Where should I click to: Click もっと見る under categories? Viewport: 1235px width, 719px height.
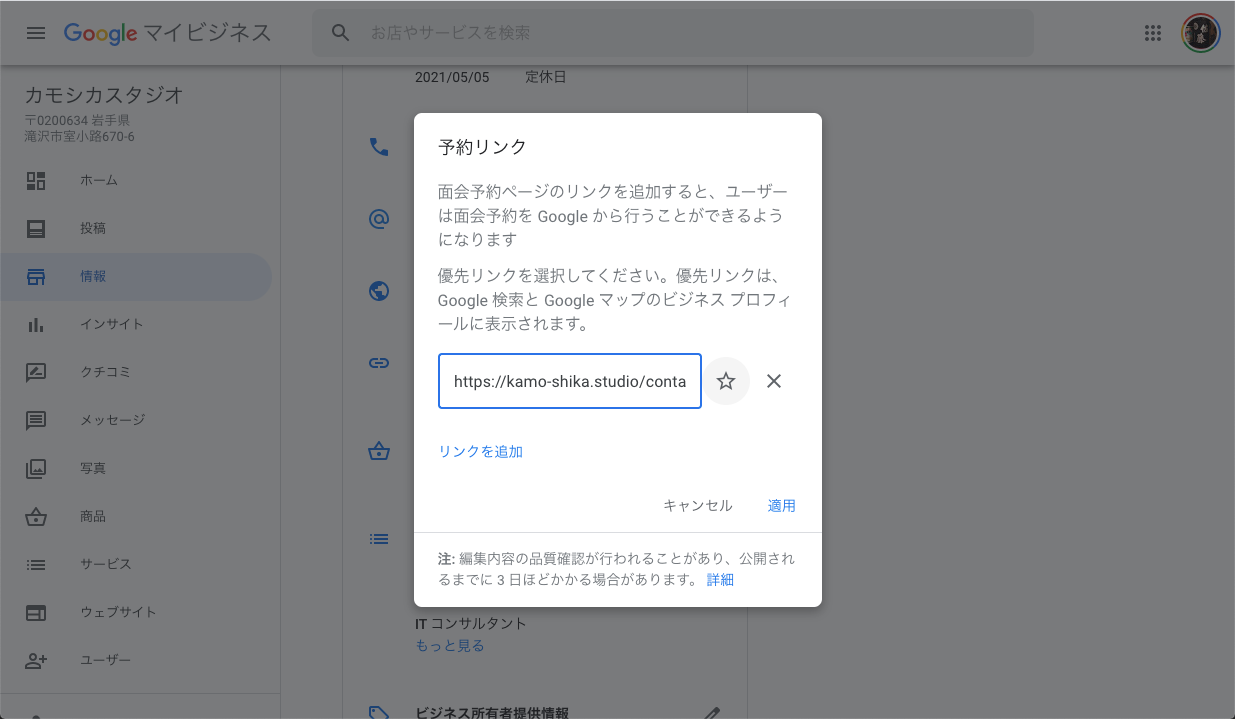[x=450, y=646]
